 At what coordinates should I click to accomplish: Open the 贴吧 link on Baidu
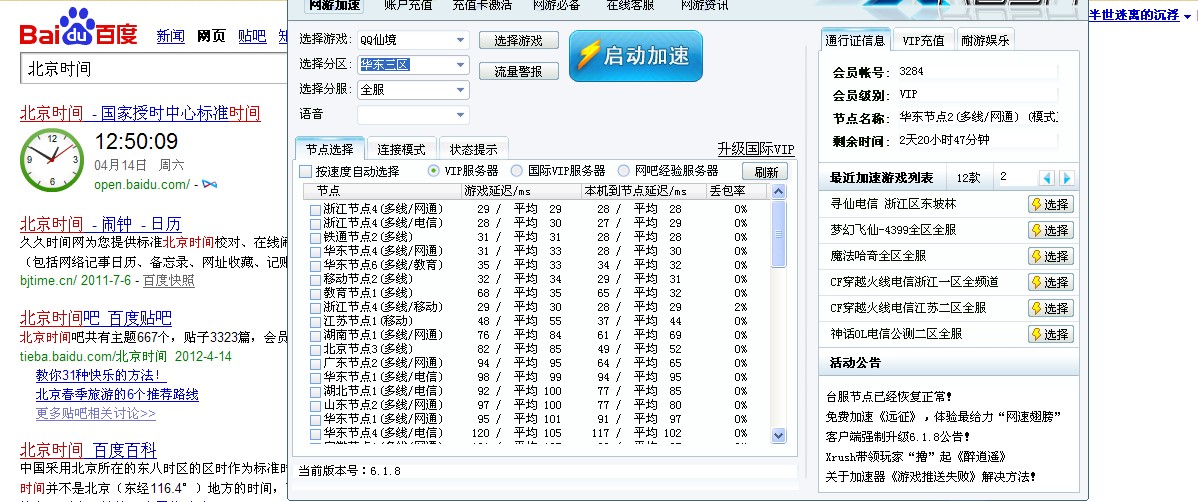click(252, 36)
